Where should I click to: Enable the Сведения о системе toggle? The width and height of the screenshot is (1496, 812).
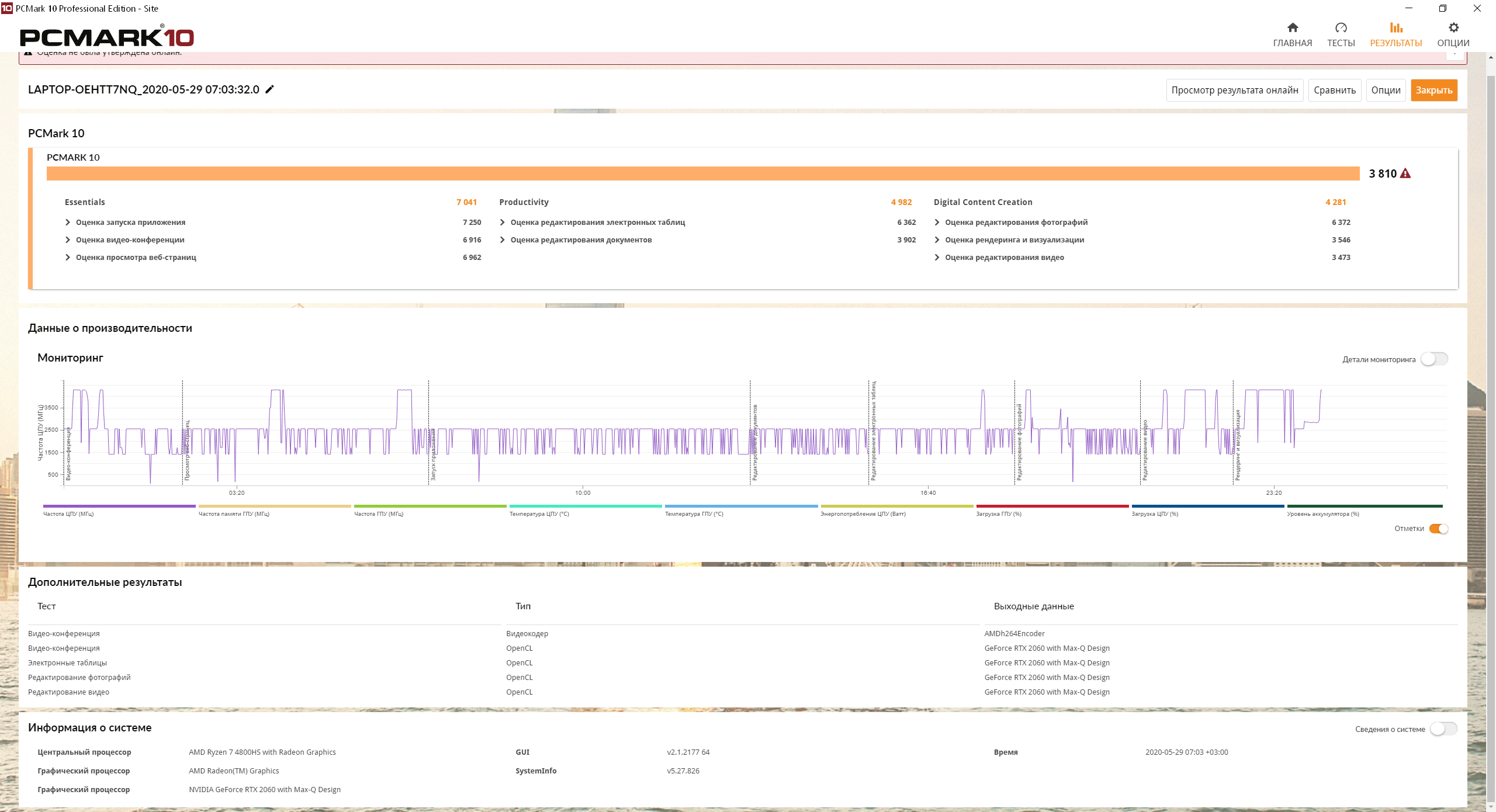click(1443, 729)
